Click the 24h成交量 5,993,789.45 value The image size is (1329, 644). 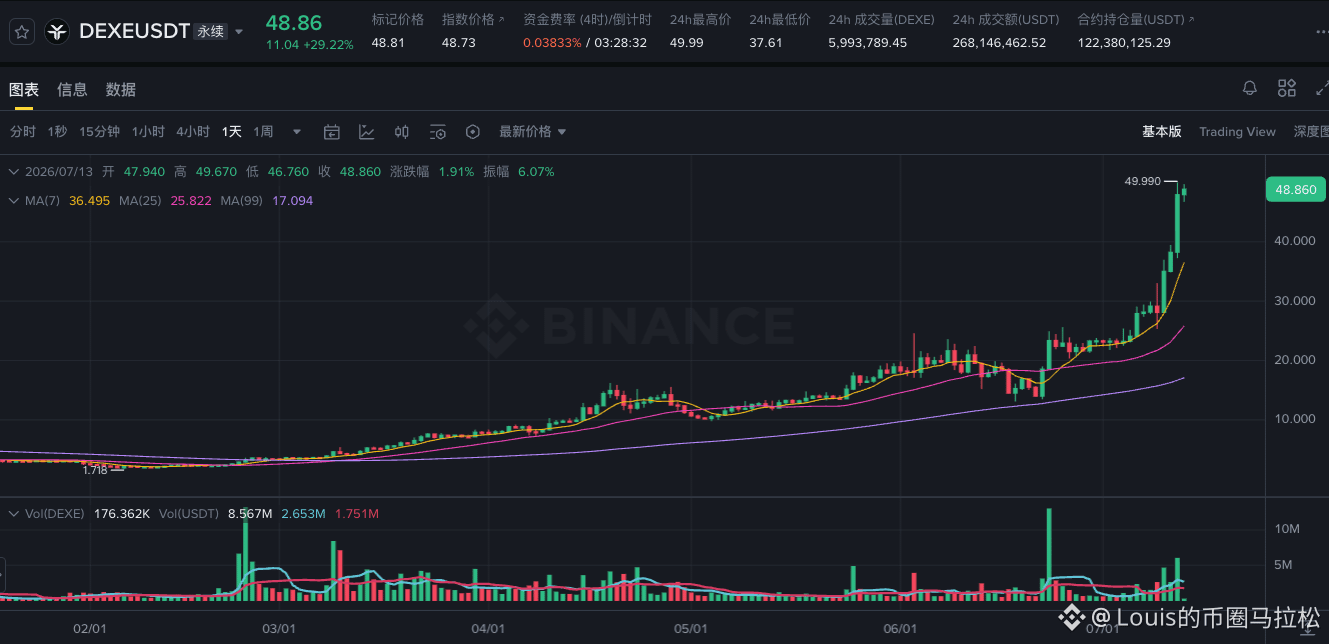pos(868,43)
